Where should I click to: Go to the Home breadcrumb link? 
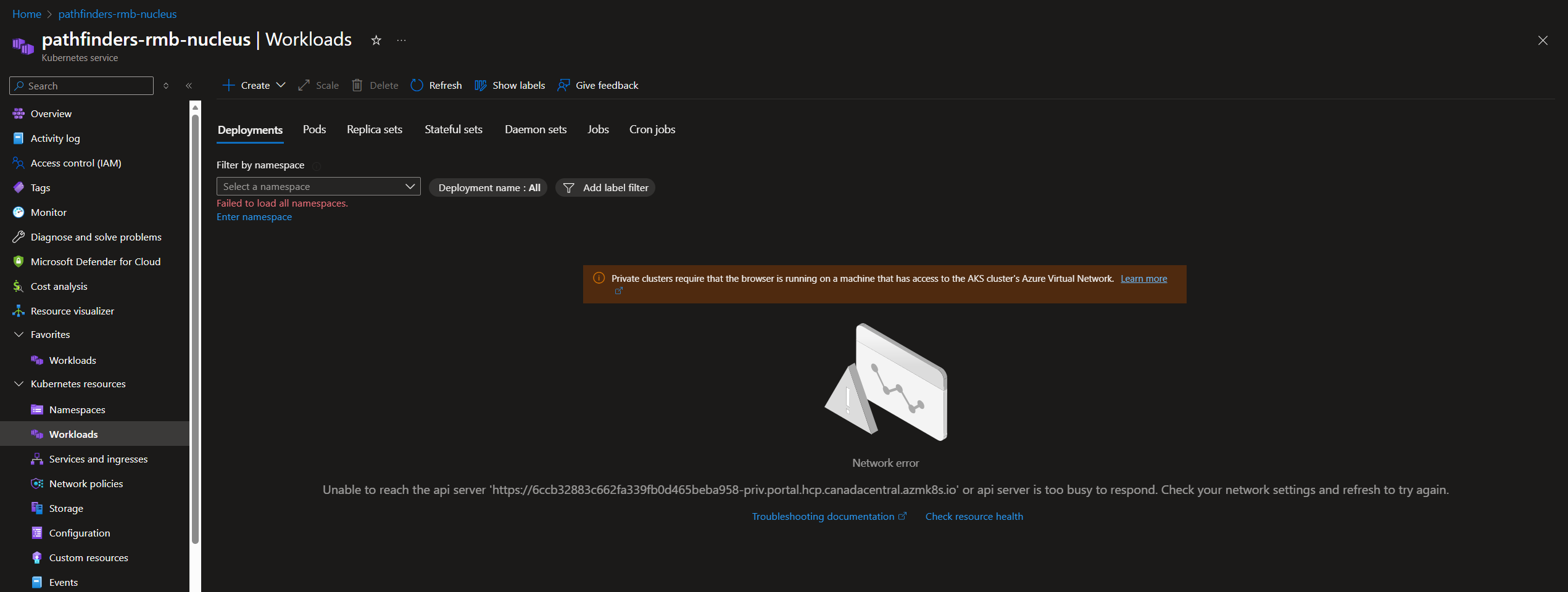pos(27,14)
